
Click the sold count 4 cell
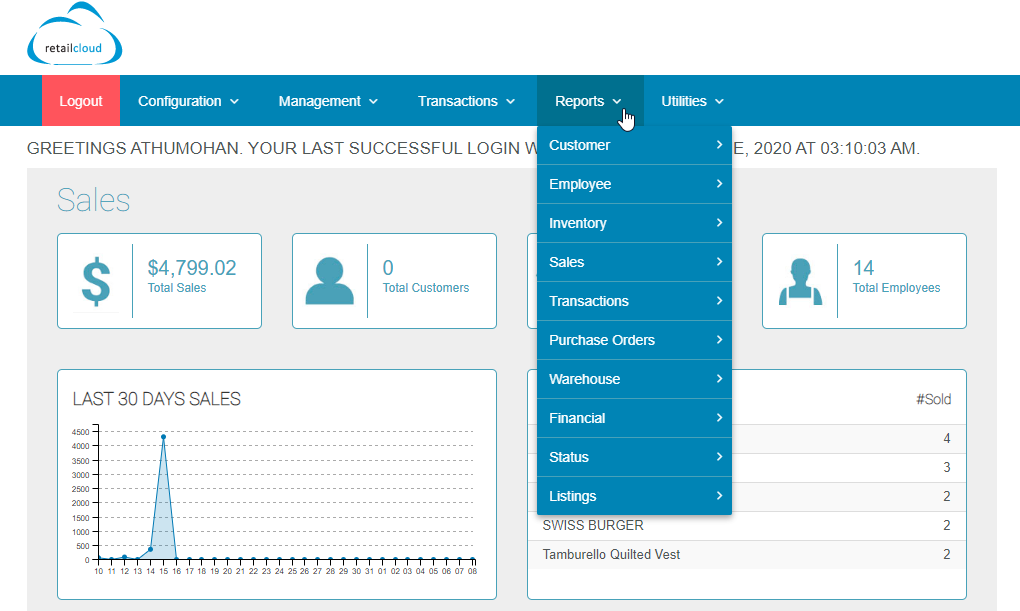[946, 439]
